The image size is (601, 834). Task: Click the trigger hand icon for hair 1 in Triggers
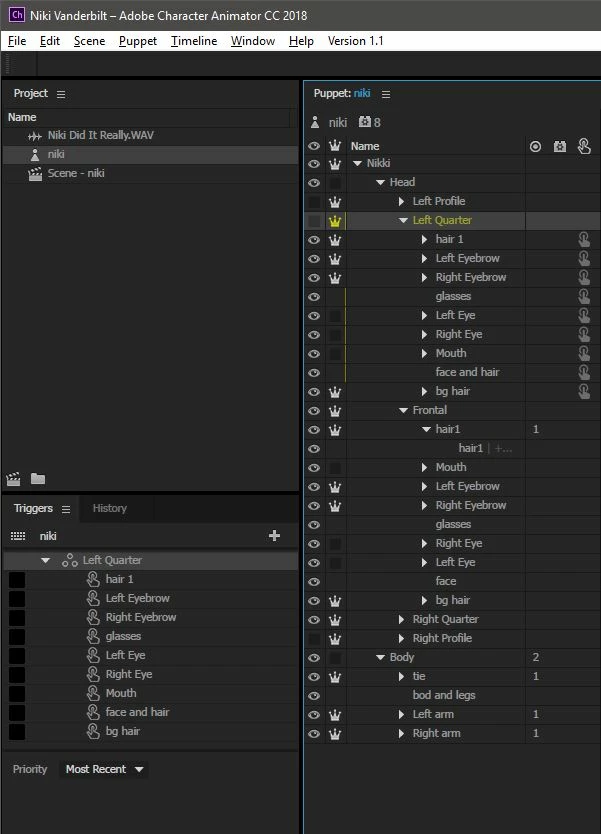(x=93, y=579)
